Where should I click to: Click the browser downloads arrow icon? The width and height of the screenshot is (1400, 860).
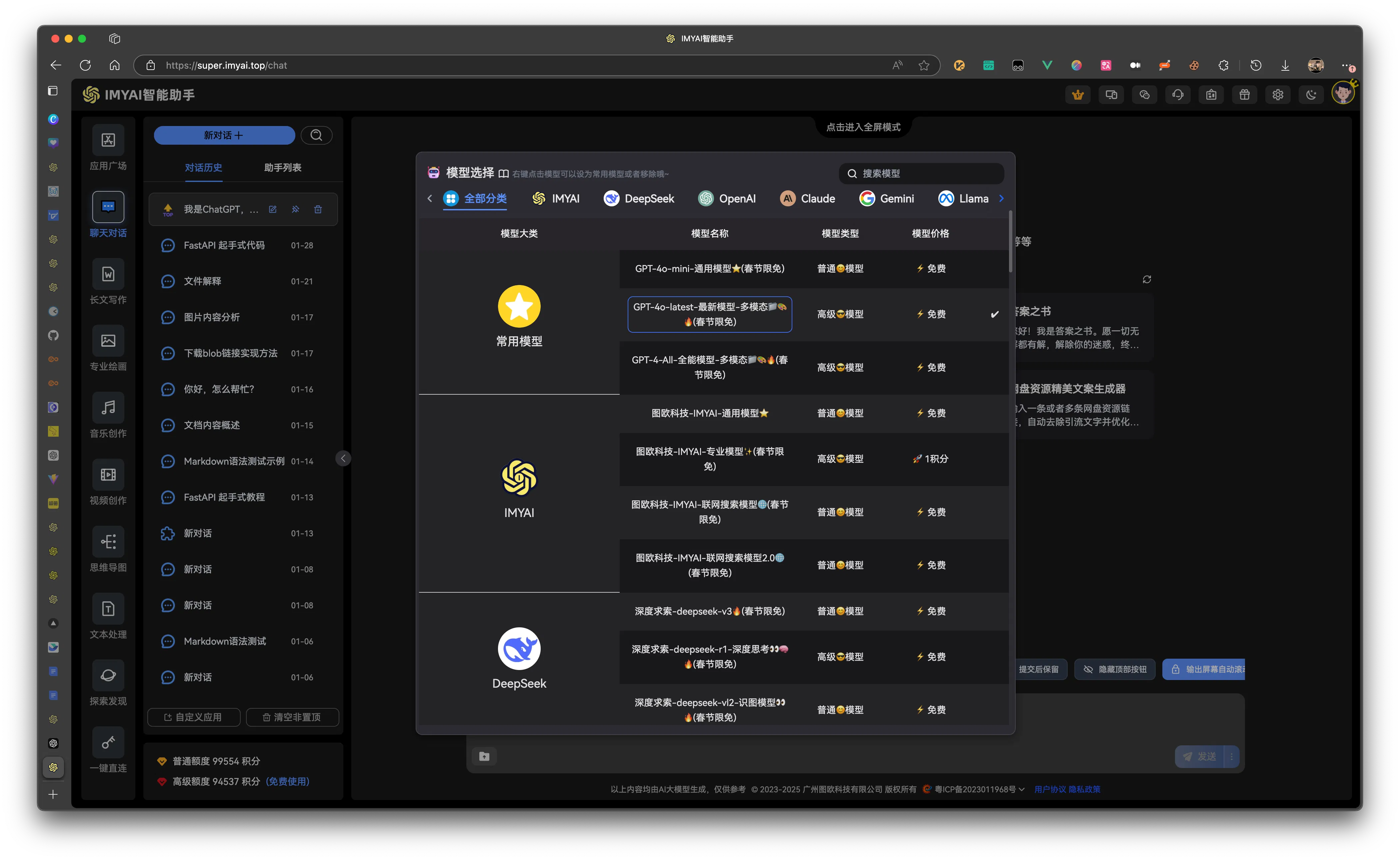1285,65
